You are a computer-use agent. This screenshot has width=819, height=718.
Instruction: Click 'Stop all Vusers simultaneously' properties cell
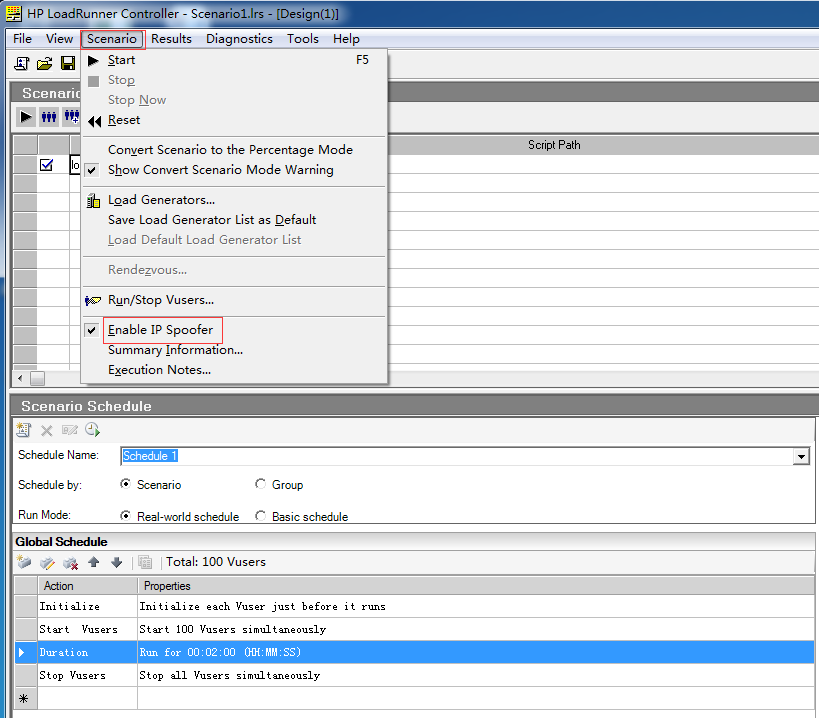pyautogui.click(x=476, y=675)
